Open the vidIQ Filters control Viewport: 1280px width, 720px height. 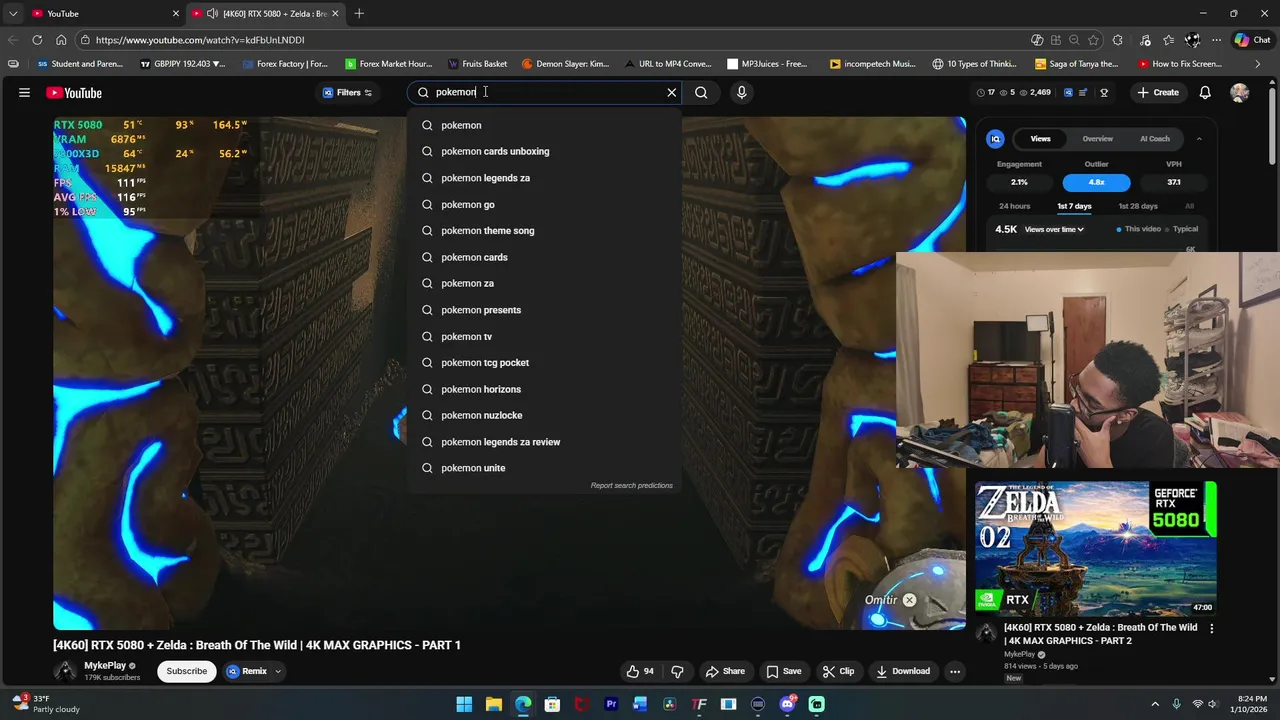click(347, 92)
